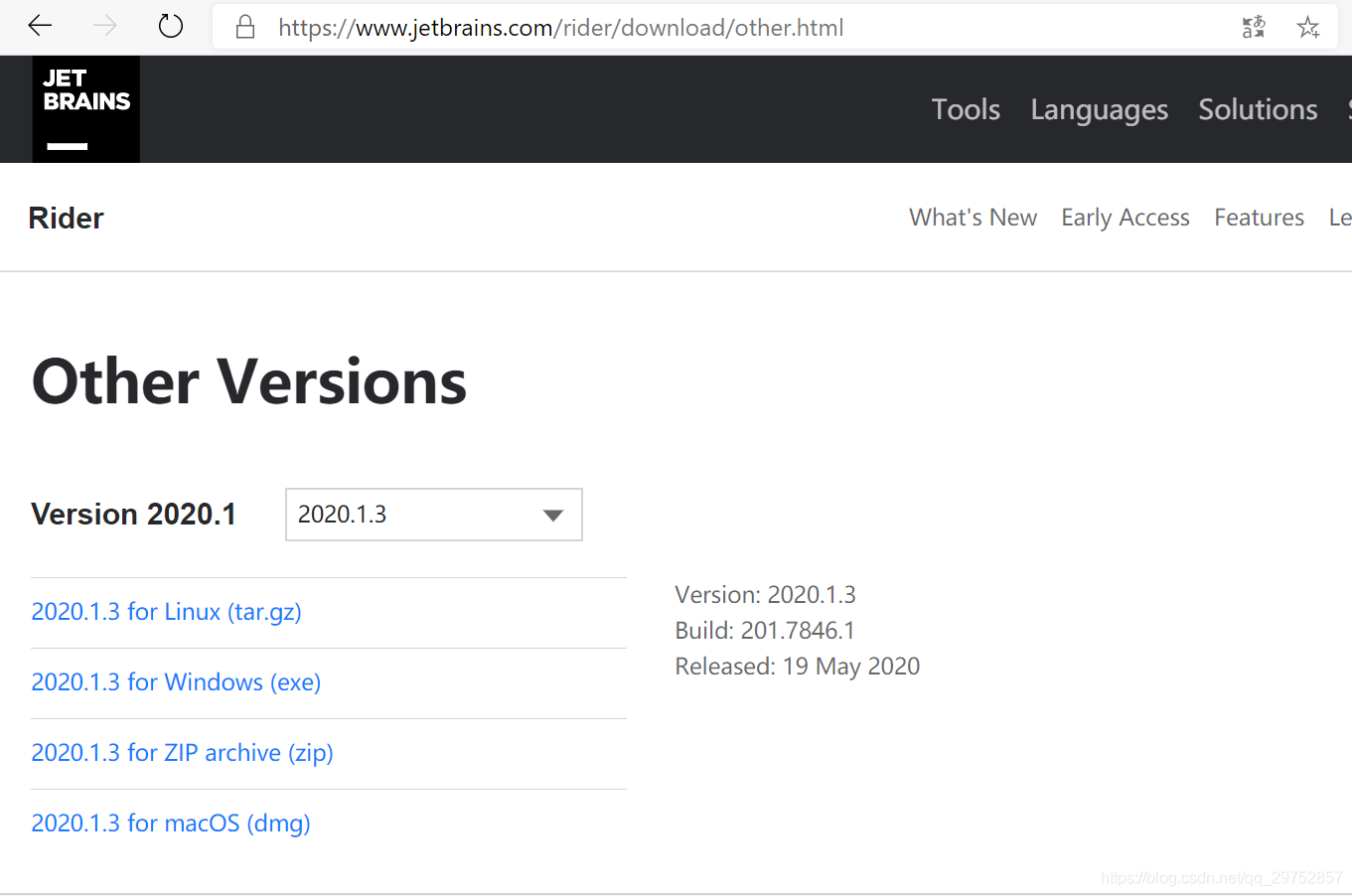Image resolution: width=1352 pixels, height=896 pixels.
Task: Click the Released: 19 May 2020 text
Action: 798,667
